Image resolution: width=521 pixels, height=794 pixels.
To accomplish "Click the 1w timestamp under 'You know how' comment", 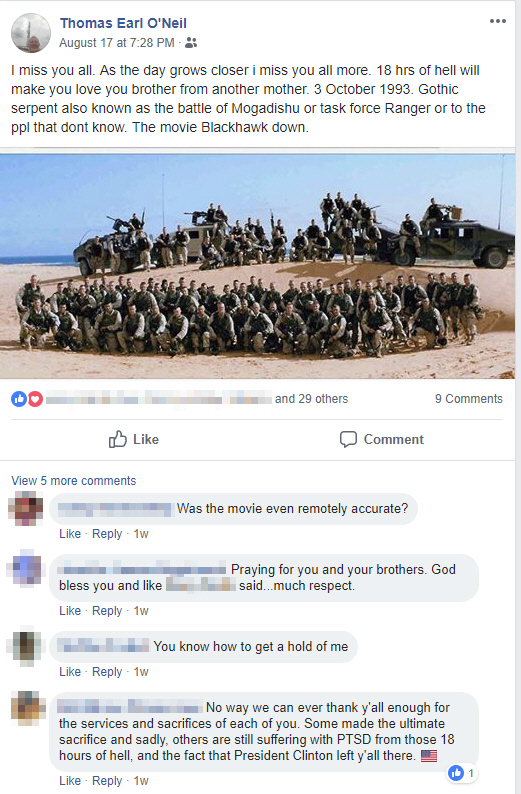I will (141, 671).
